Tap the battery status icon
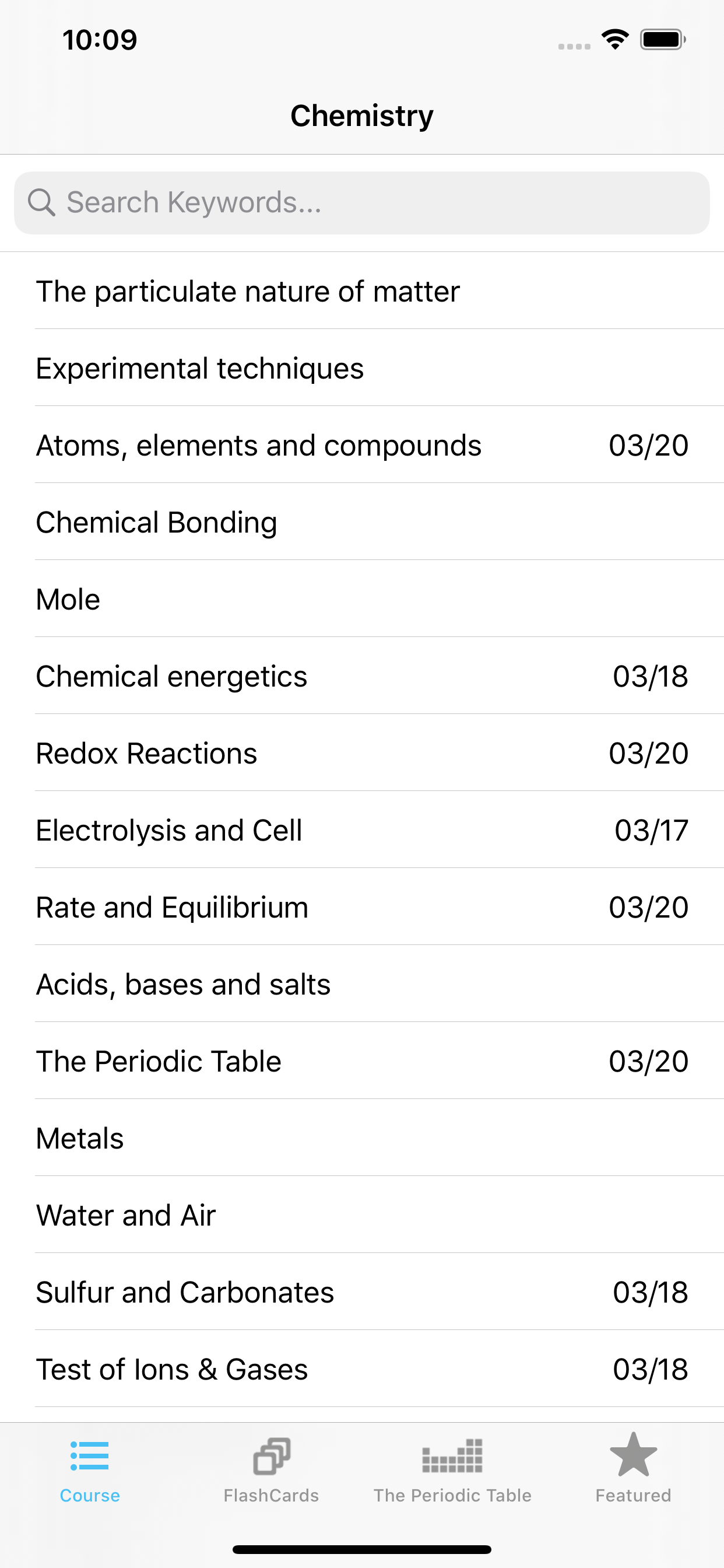The width and height of the screenshot is (724, 1568). point(663,40)
